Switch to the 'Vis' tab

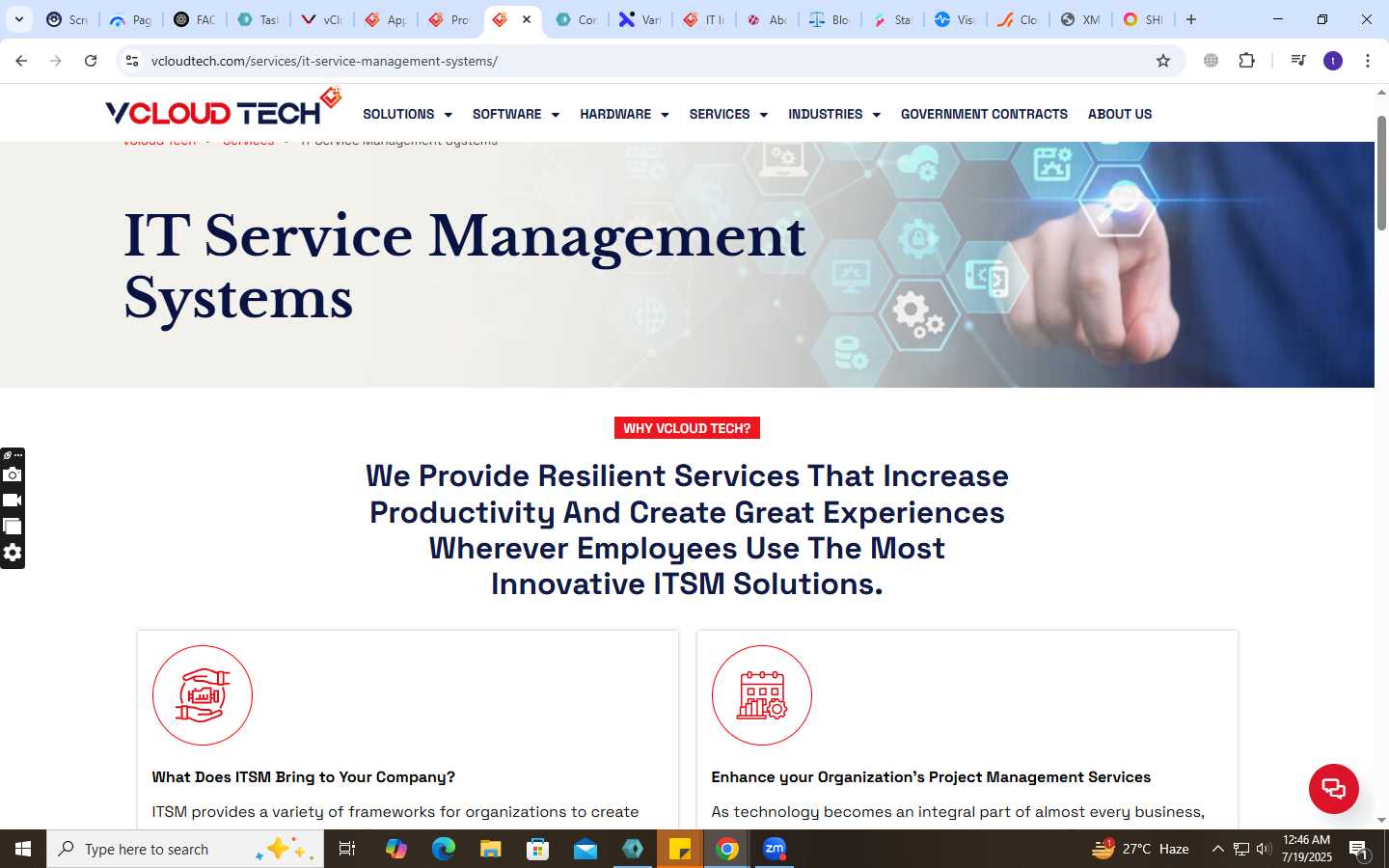pos(955,19)
